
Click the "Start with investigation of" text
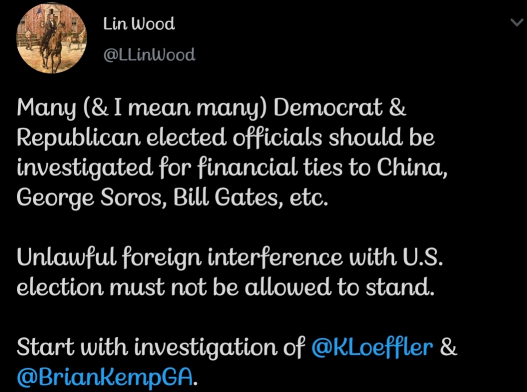(x=161, y=347)
